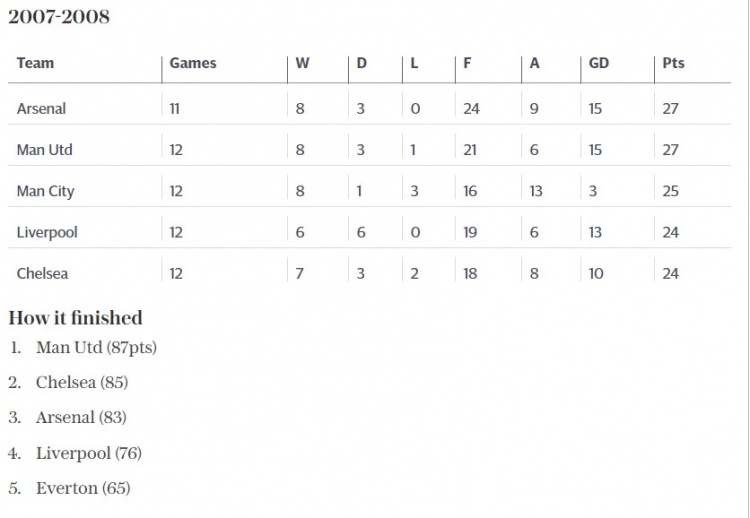The width and height of the screenshot is (750, 518).
Task: Select Chelsea (85) in finished list
Action: tap(82, 383)
